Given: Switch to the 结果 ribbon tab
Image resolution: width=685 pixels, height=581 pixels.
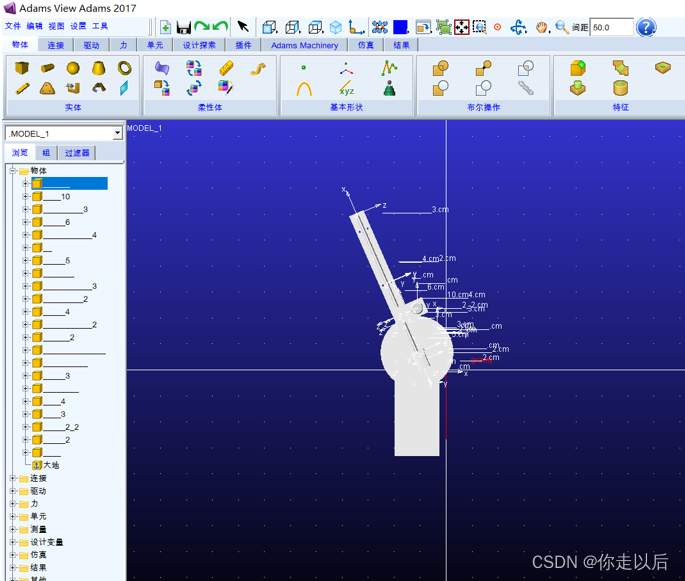Looking at the screenshot, I should (x=401, y=45).
